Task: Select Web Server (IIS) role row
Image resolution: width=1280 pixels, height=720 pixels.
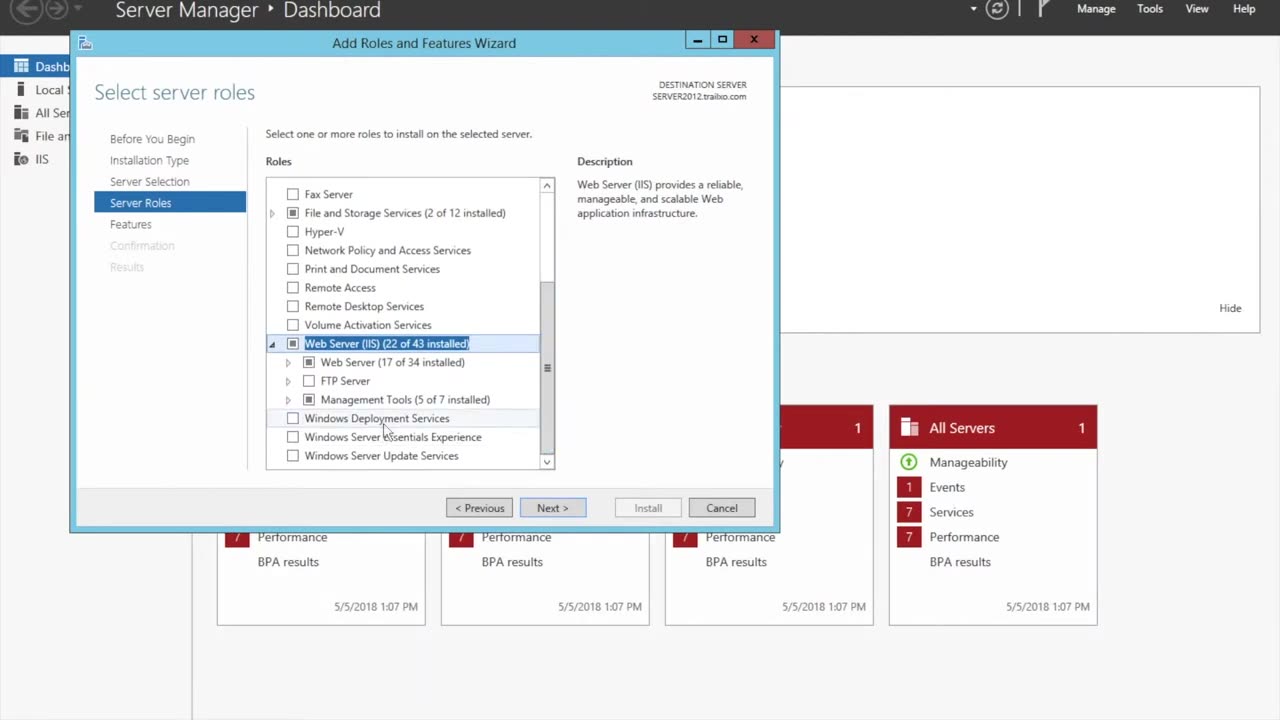Action: 403,344
